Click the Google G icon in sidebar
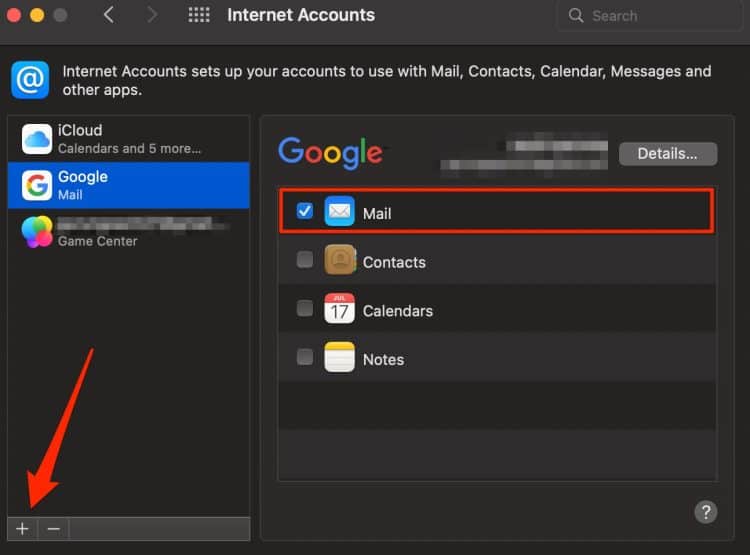 tap(37, 185)
